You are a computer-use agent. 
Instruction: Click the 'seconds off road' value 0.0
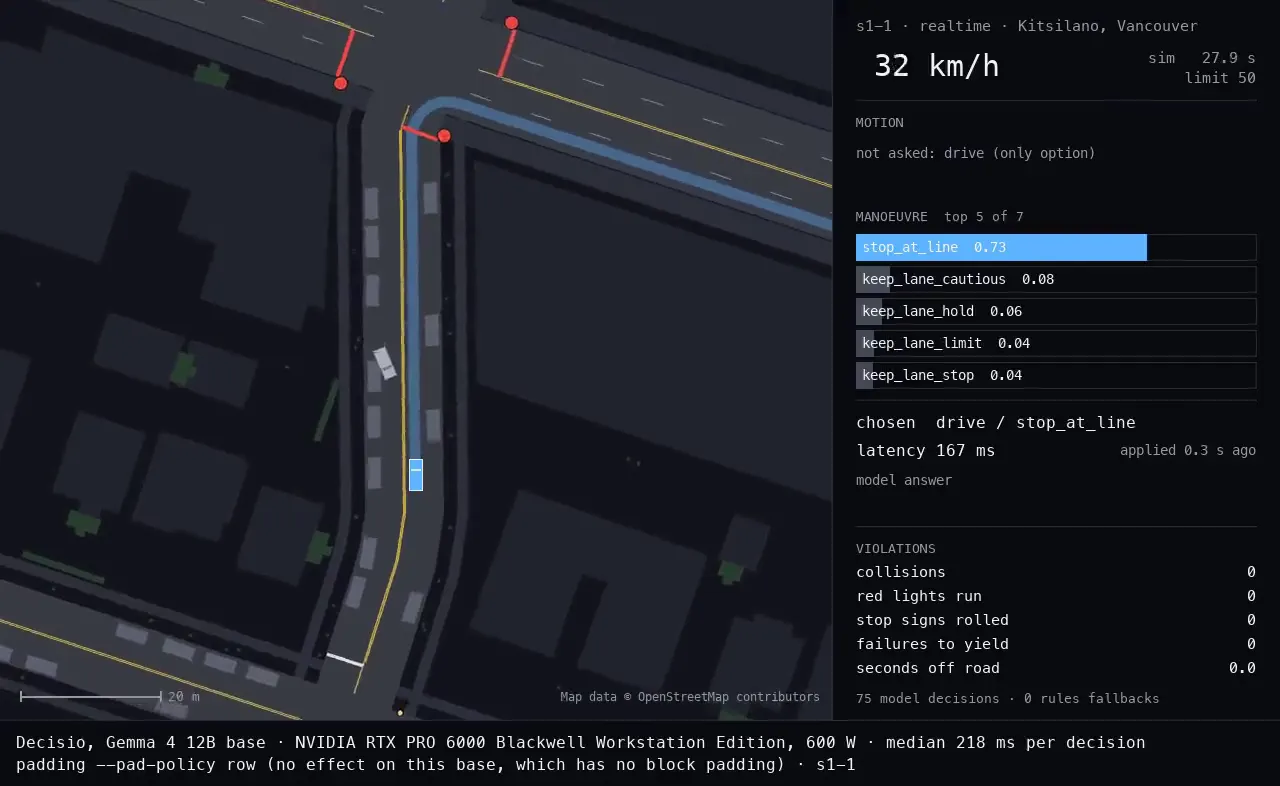pyautogui.click(x=1242, y=668)
